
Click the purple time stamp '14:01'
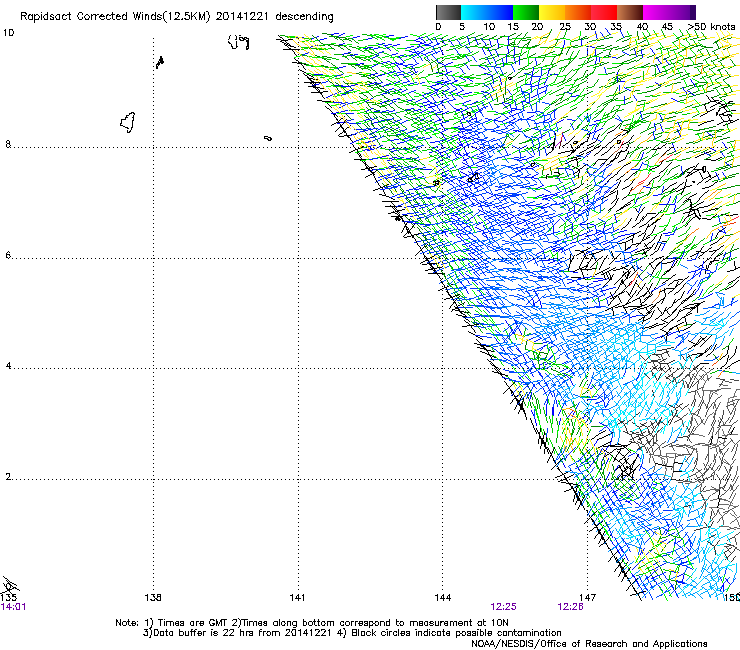click(x=13, y=607)
